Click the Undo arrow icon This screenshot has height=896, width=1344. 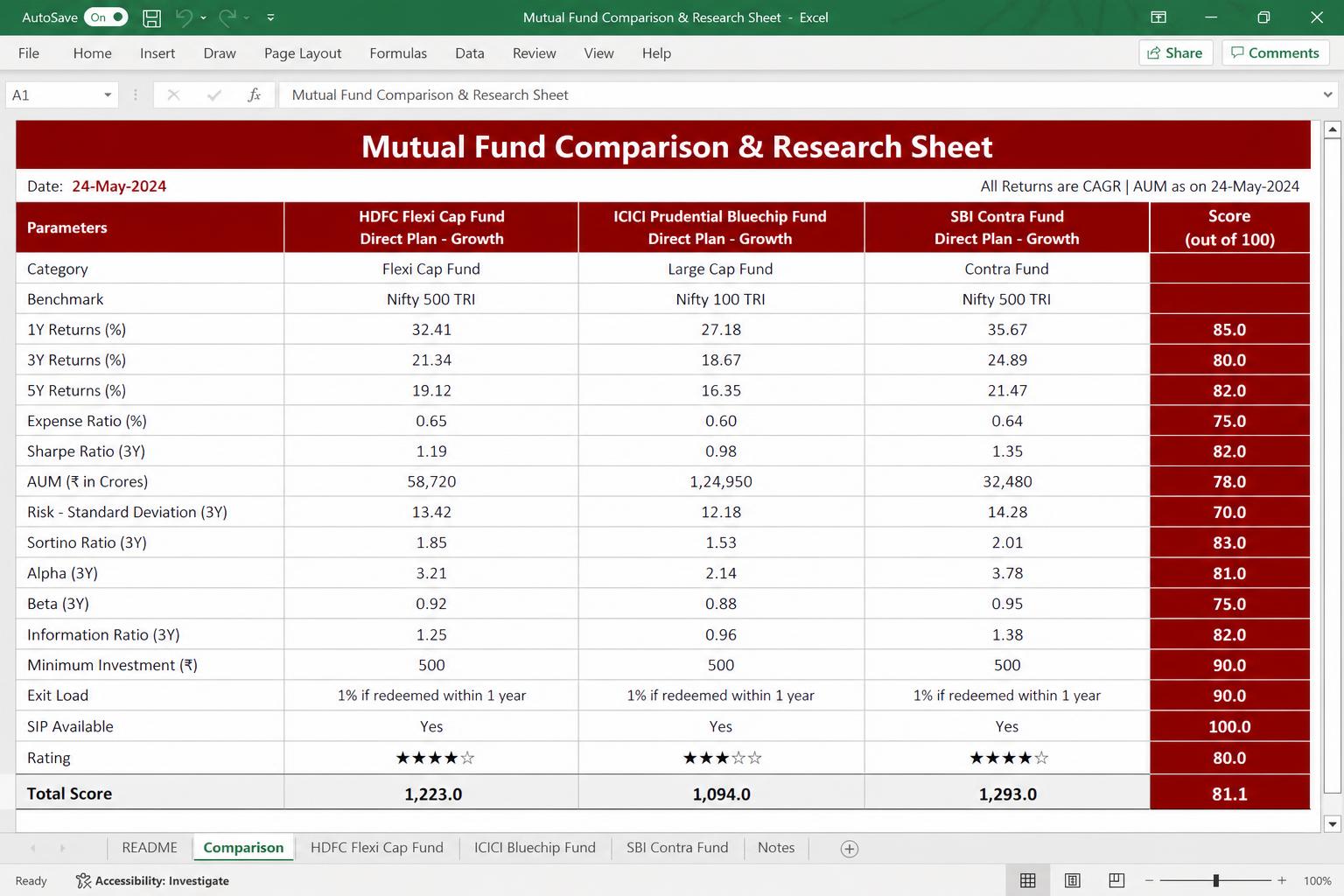[x=184, y=17]
